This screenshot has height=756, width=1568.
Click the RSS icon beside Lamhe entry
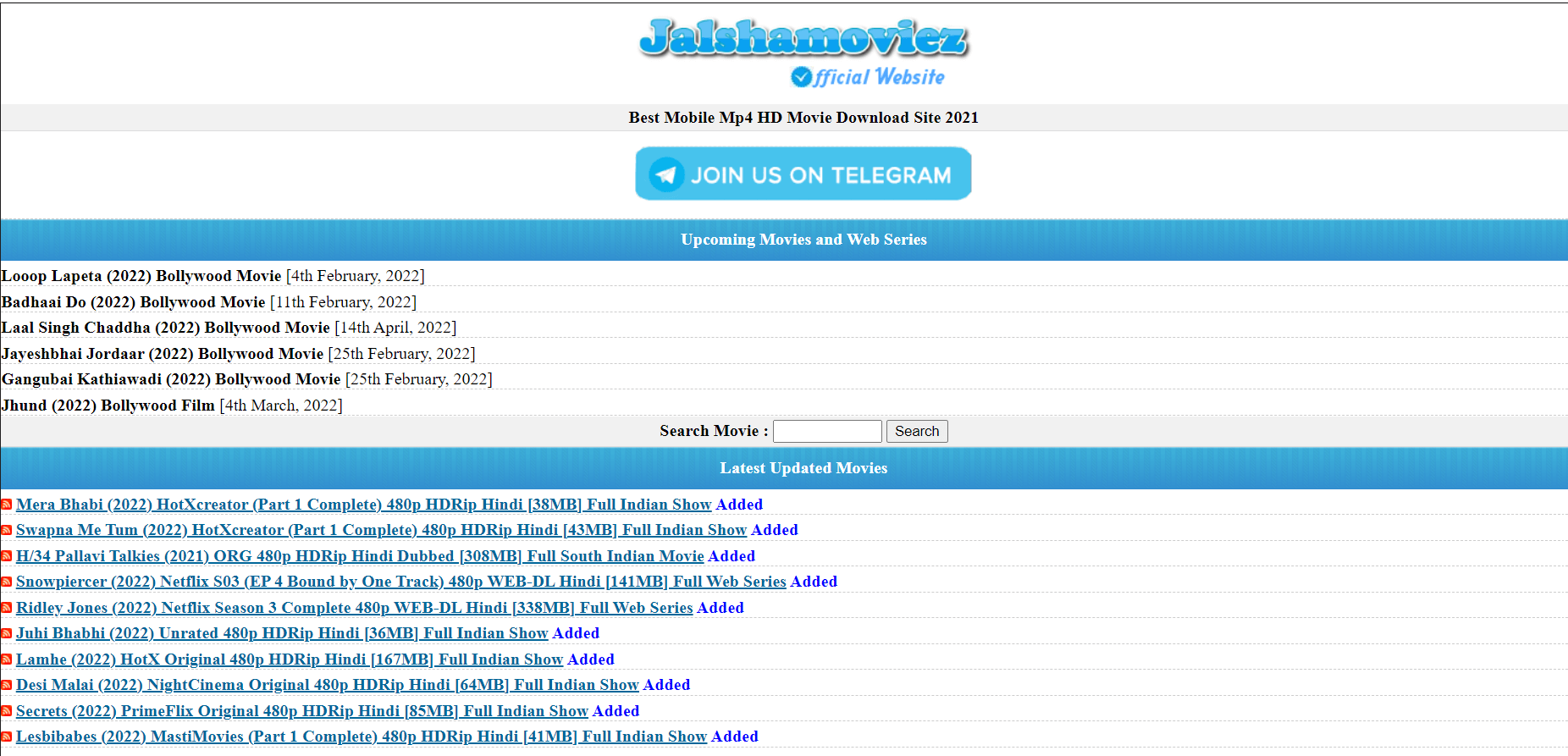(7, 659)
